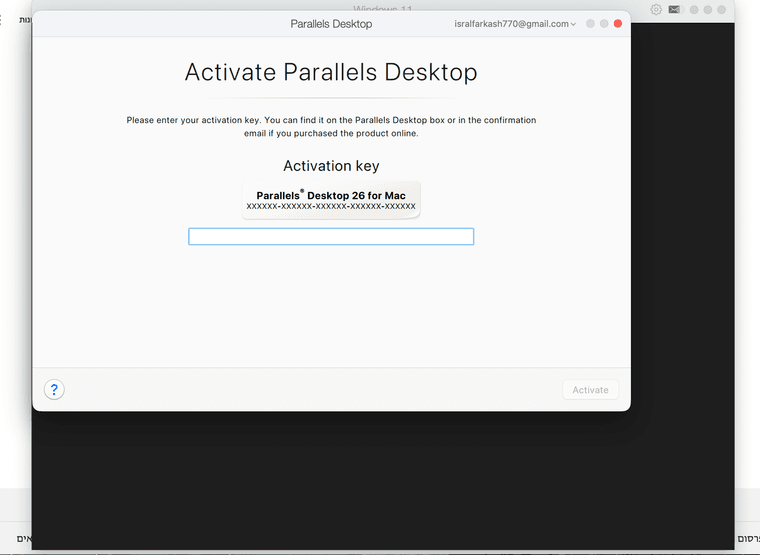Select the Hebrew tab at the bottom right
The height and width of the screenshot is (555, 760).
point(748,538)
